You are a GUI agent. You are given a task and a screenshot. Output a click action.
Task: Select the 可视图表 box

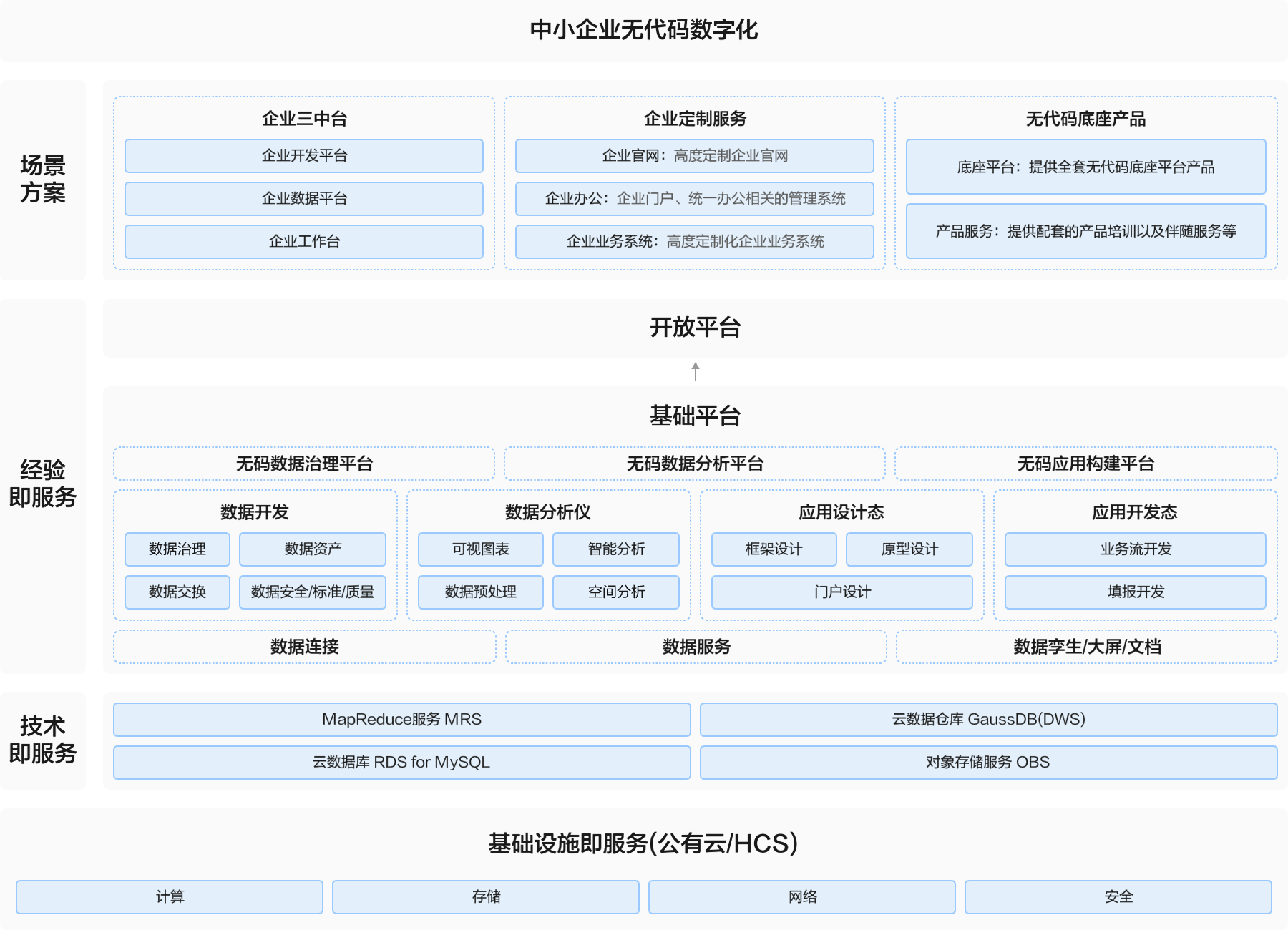(481, 549)
